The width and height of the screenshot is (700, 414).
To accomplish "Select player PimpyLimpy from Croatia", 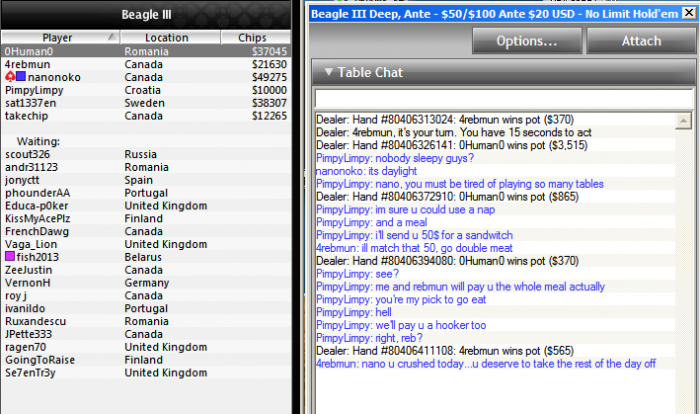I will 146,90.
